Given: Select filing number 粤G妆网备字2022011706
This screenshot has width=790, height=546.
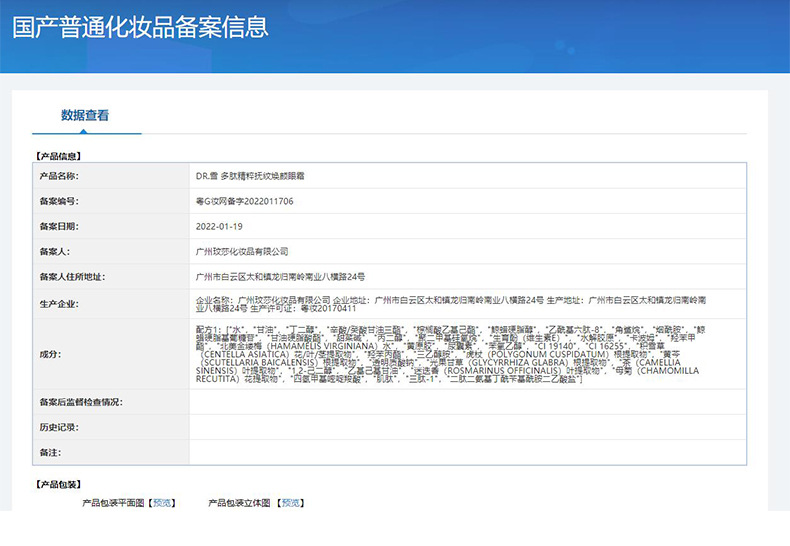Looking at the screenshot, I should [244, 201].
